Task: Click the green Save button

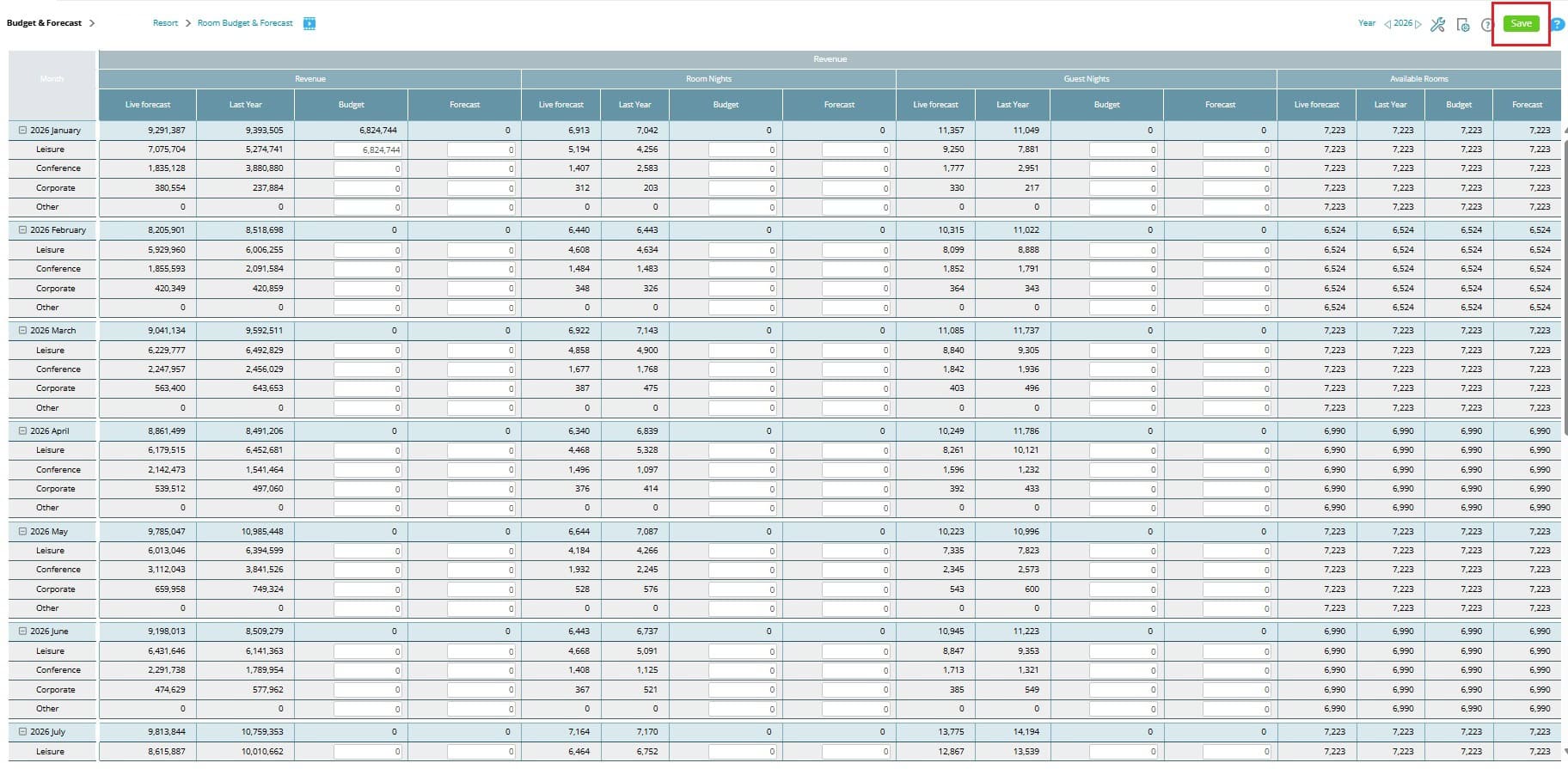Action: [1521, 23]
